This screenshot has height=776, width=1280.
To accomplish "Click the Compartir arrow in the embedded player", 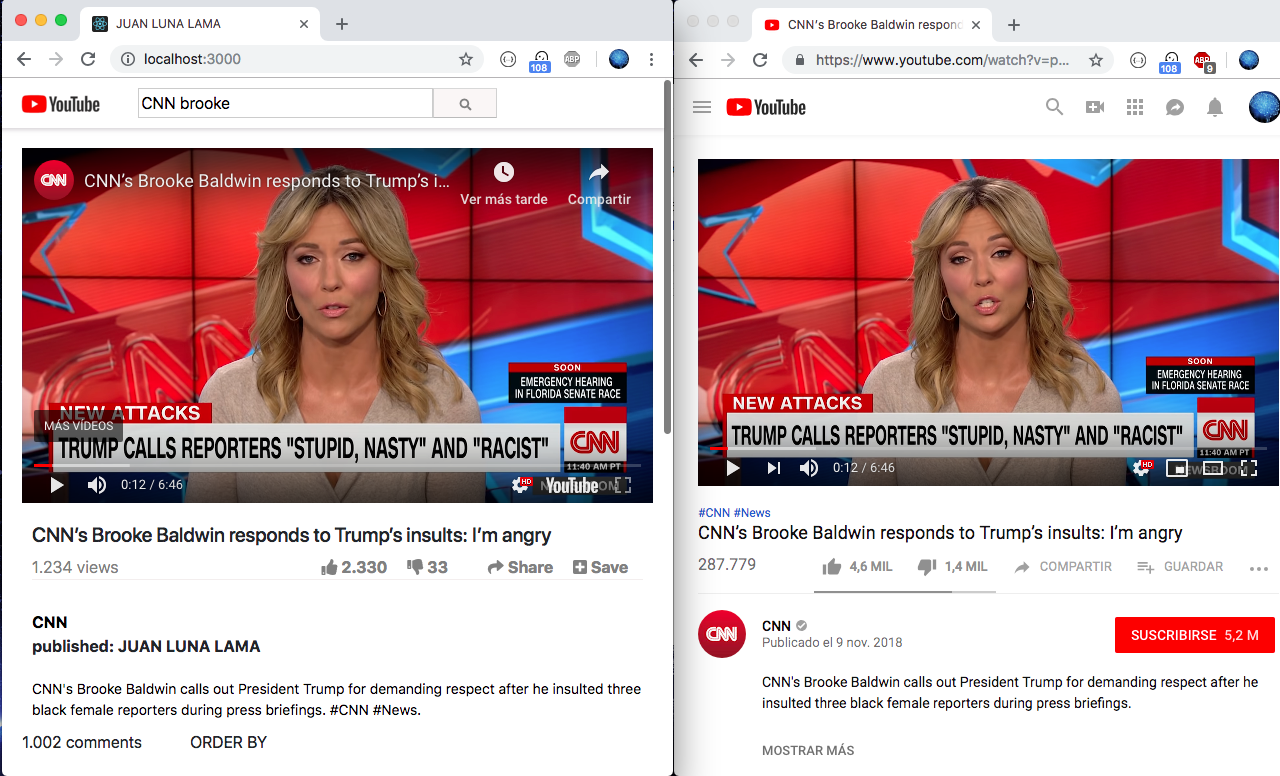I will click(x=599, y=172).
